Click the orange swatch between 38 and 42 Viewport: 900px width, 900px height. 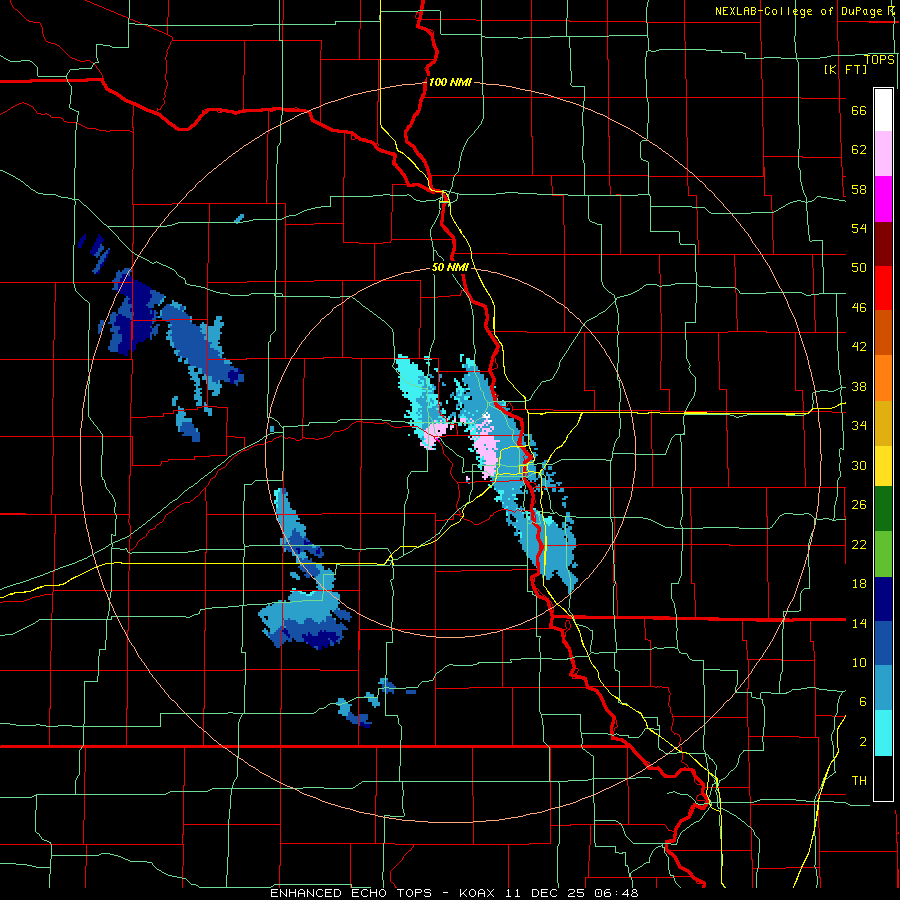883,378
